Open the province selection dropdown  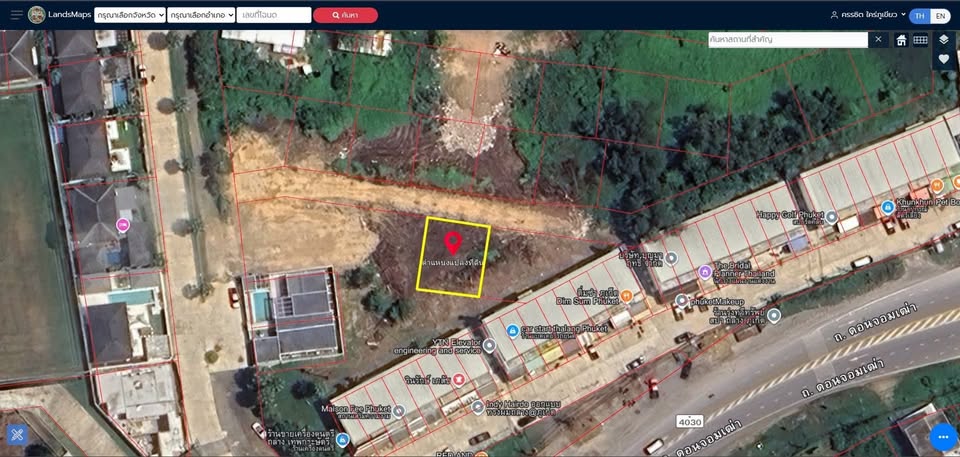pos(130,15)
